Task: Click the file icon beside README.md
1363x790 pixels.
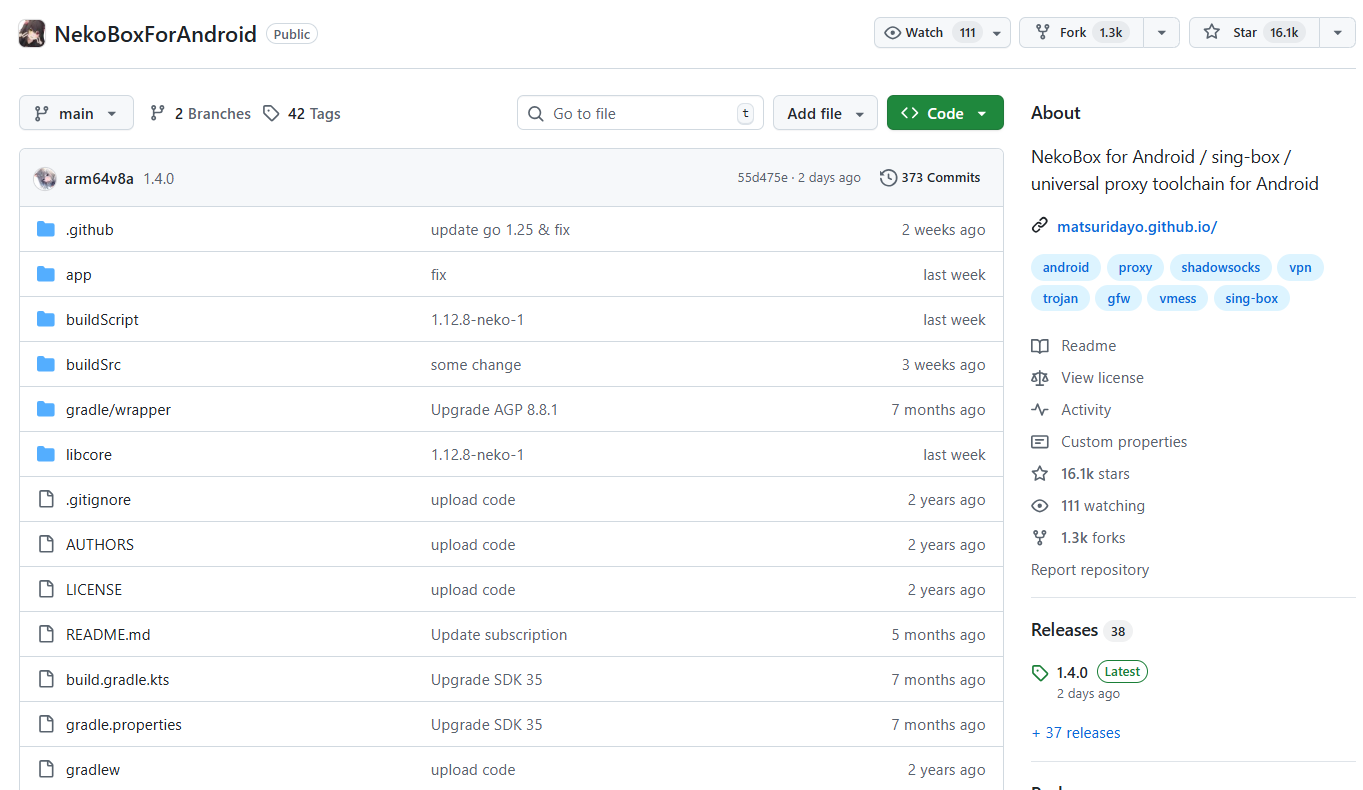Action: point(45,634)
